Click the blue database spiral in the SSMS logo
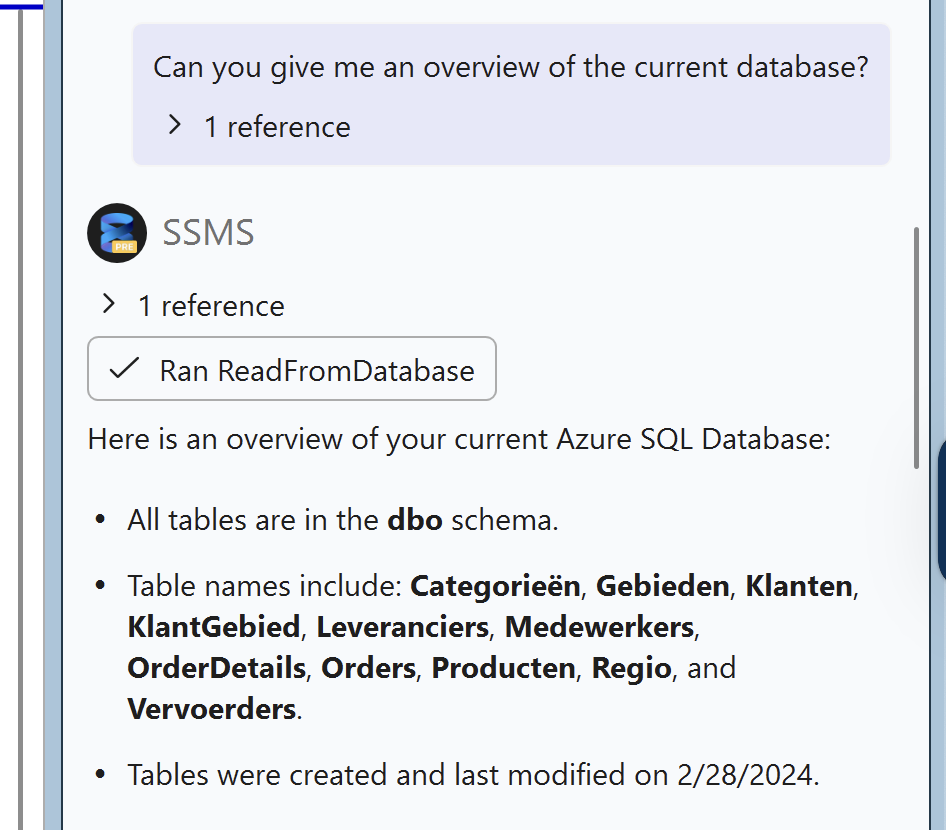 (115, 228)
